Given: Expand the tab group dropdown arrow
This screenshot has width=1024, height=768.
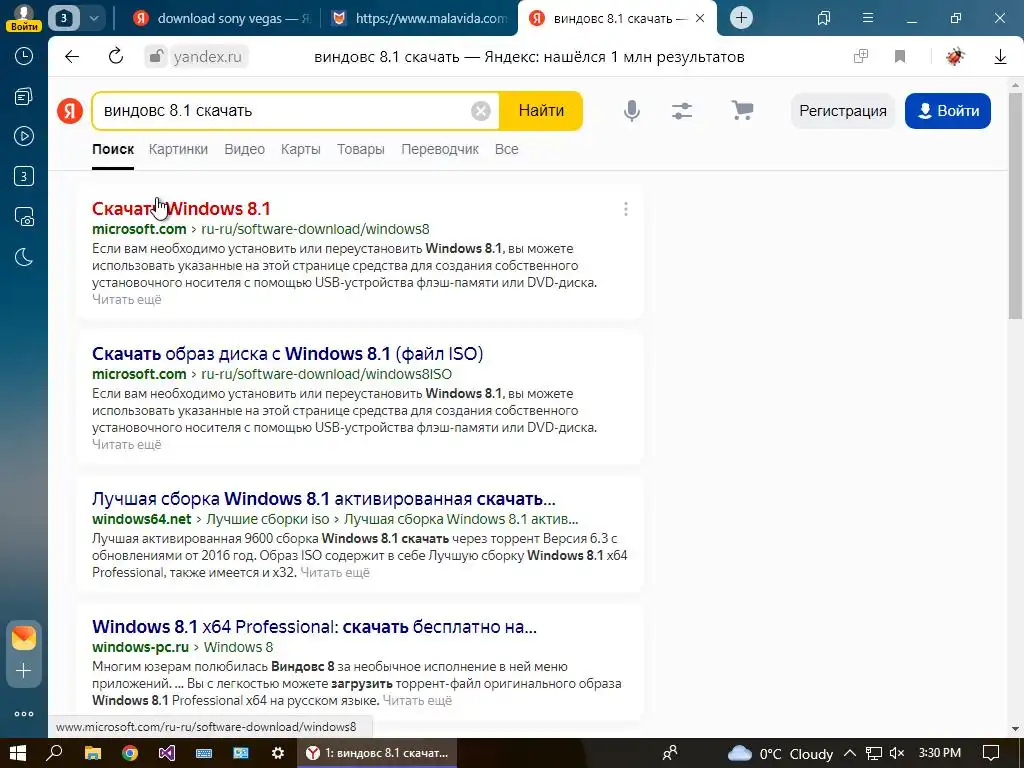Looking at the screenshot, I should [x=93, y=18].
